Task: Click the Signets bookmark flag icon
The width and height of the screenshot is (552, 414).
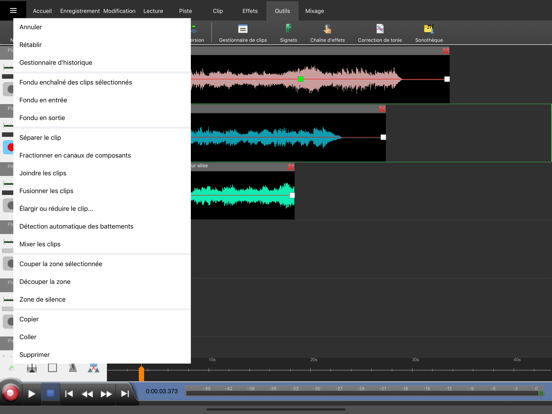Action: click(x=288, y=29)
